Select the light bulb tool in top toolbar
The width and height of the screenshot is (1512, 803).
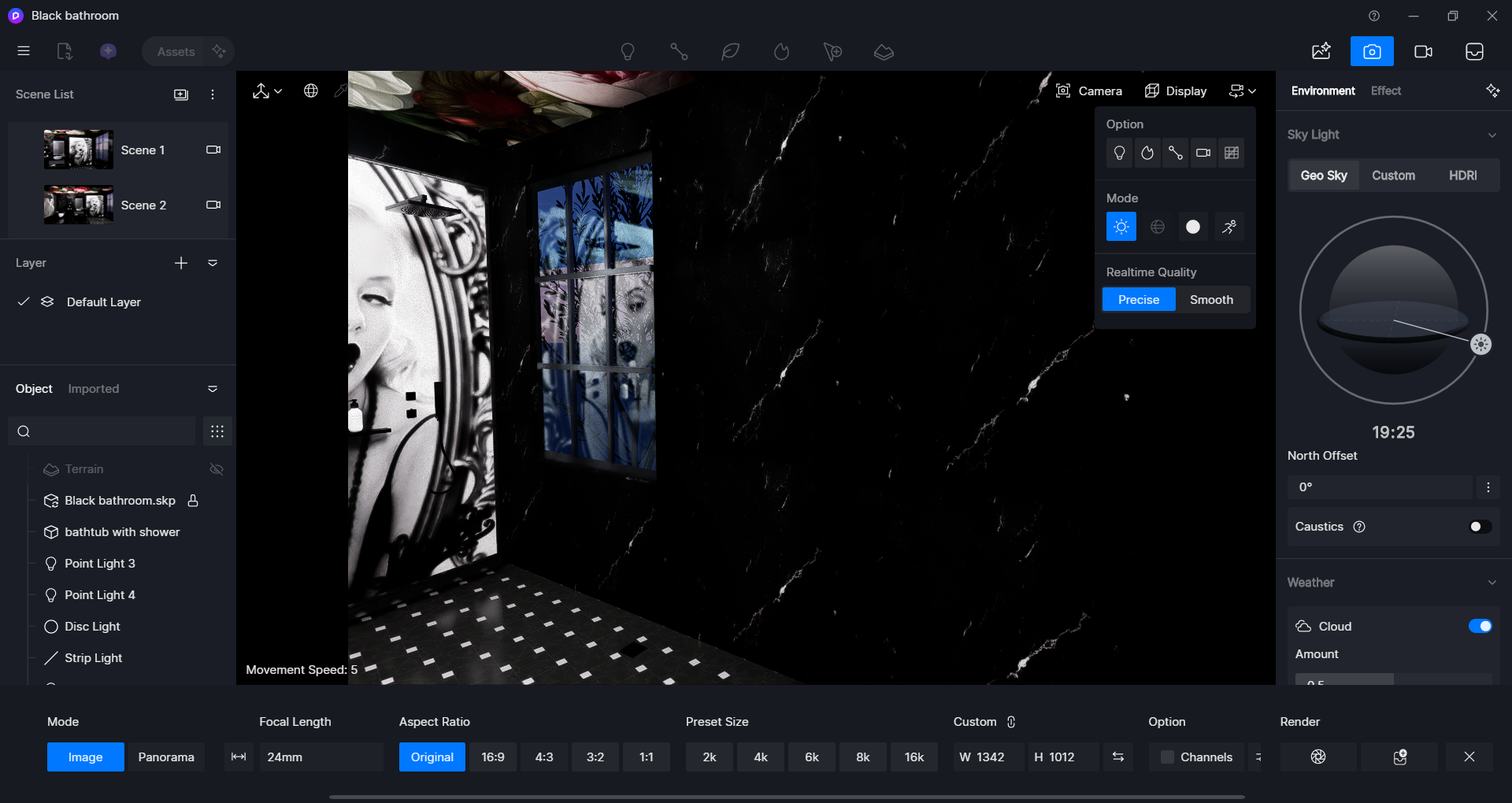tap(628, 52)
